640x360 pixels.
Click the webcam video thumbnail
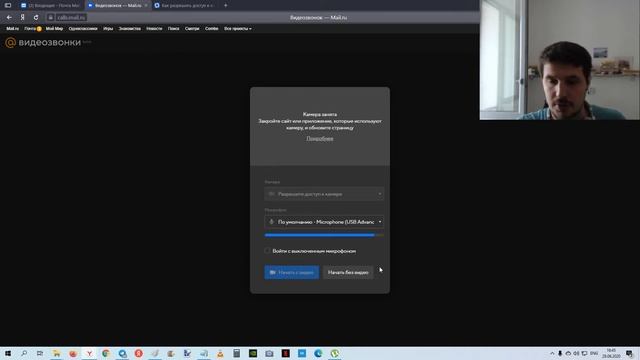pos(560,60)
